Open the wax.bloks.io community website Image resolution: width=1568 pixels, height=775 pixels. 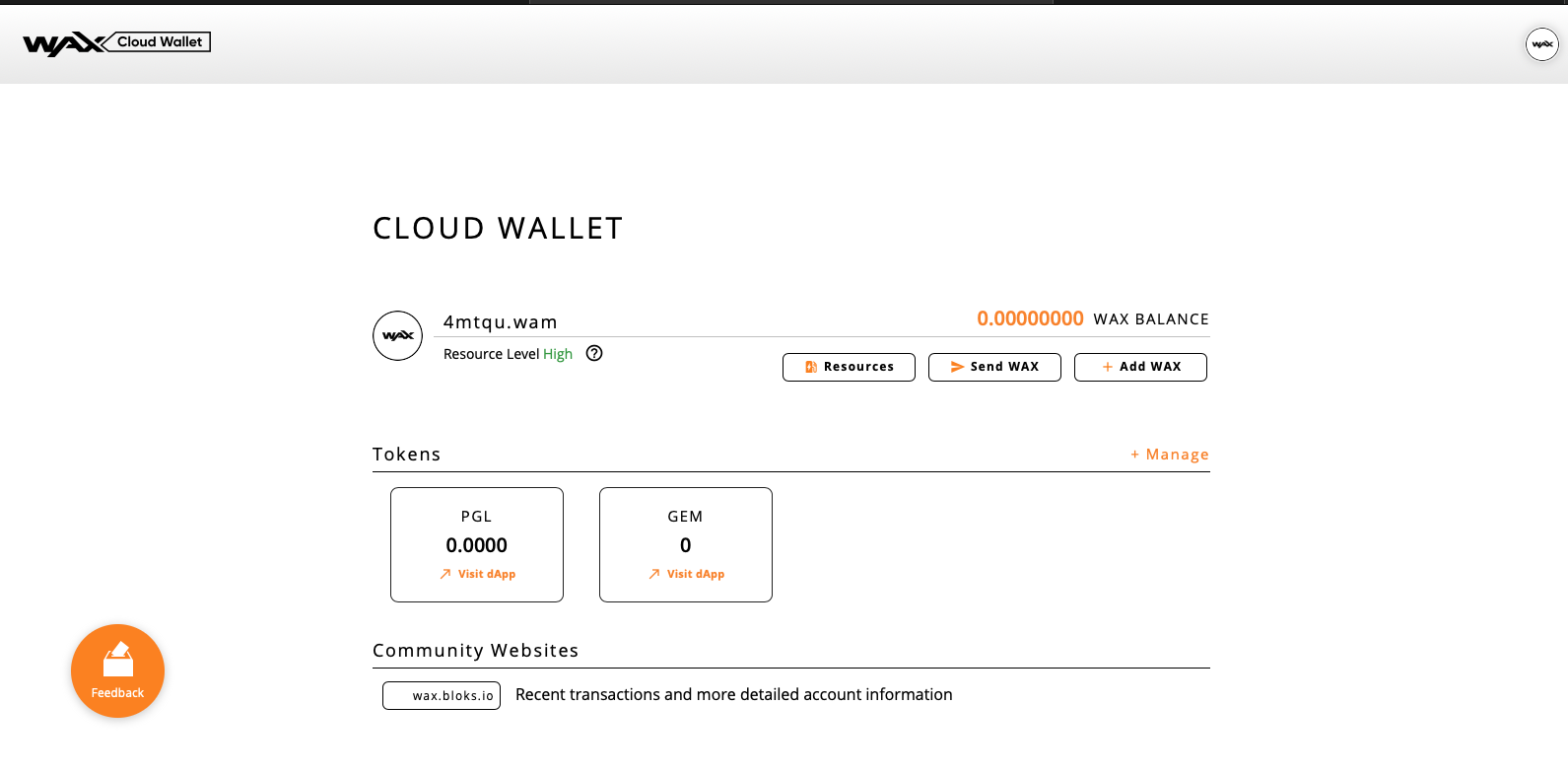coord(442,696)
